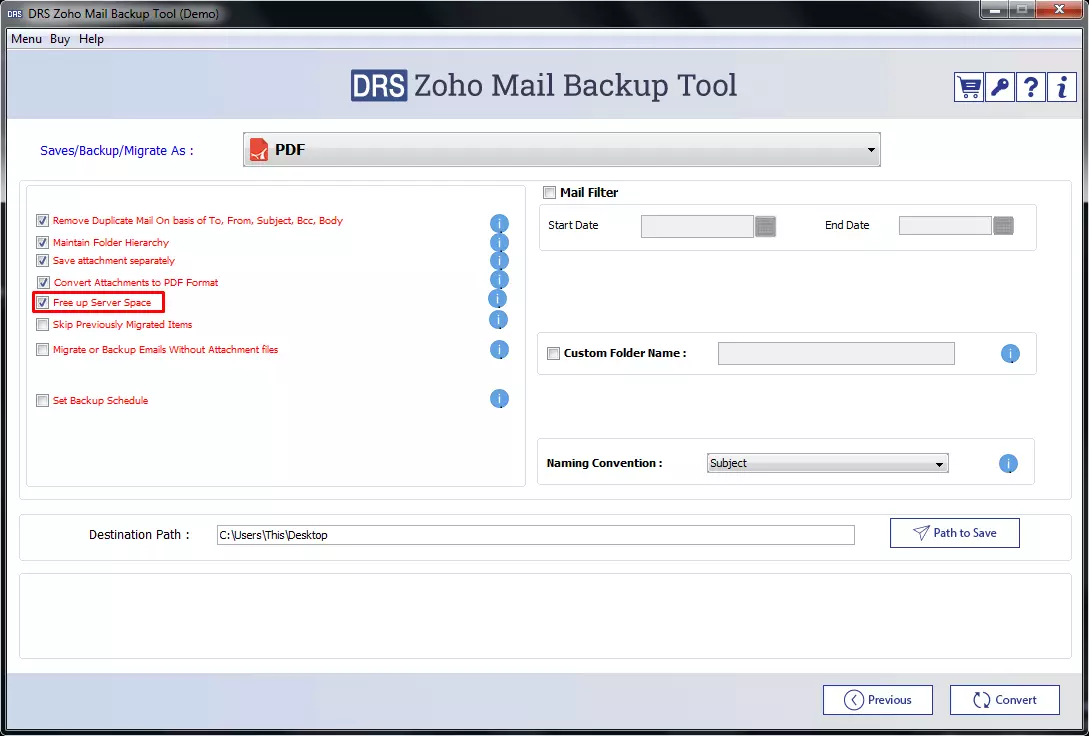This screenshot has width=1089, height=736.
Task: Click the 'Naming Convention :' label
Action: coord(604,463)
